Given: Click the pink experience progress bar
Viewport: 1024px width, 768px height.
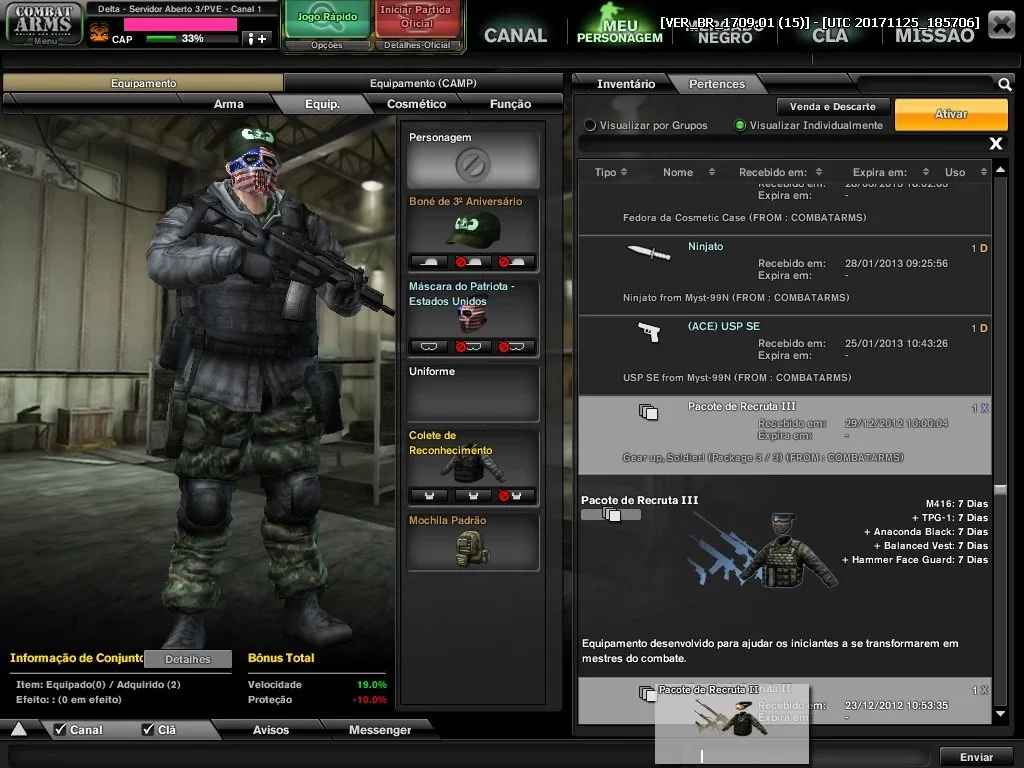Looking at the screenshot, I should 180,24.
